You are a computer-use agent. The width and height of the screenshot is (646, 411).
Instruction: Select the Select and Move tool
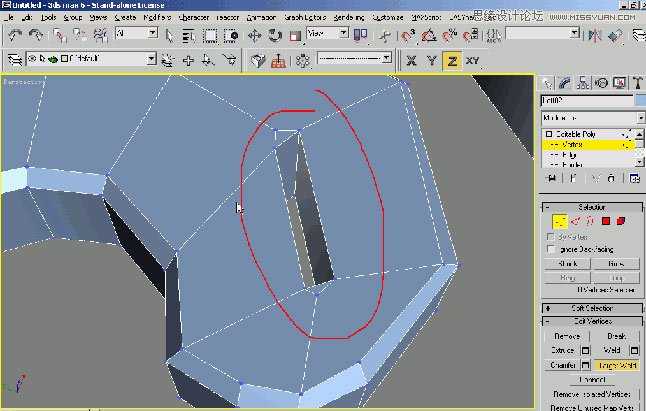tap(254, 36)
